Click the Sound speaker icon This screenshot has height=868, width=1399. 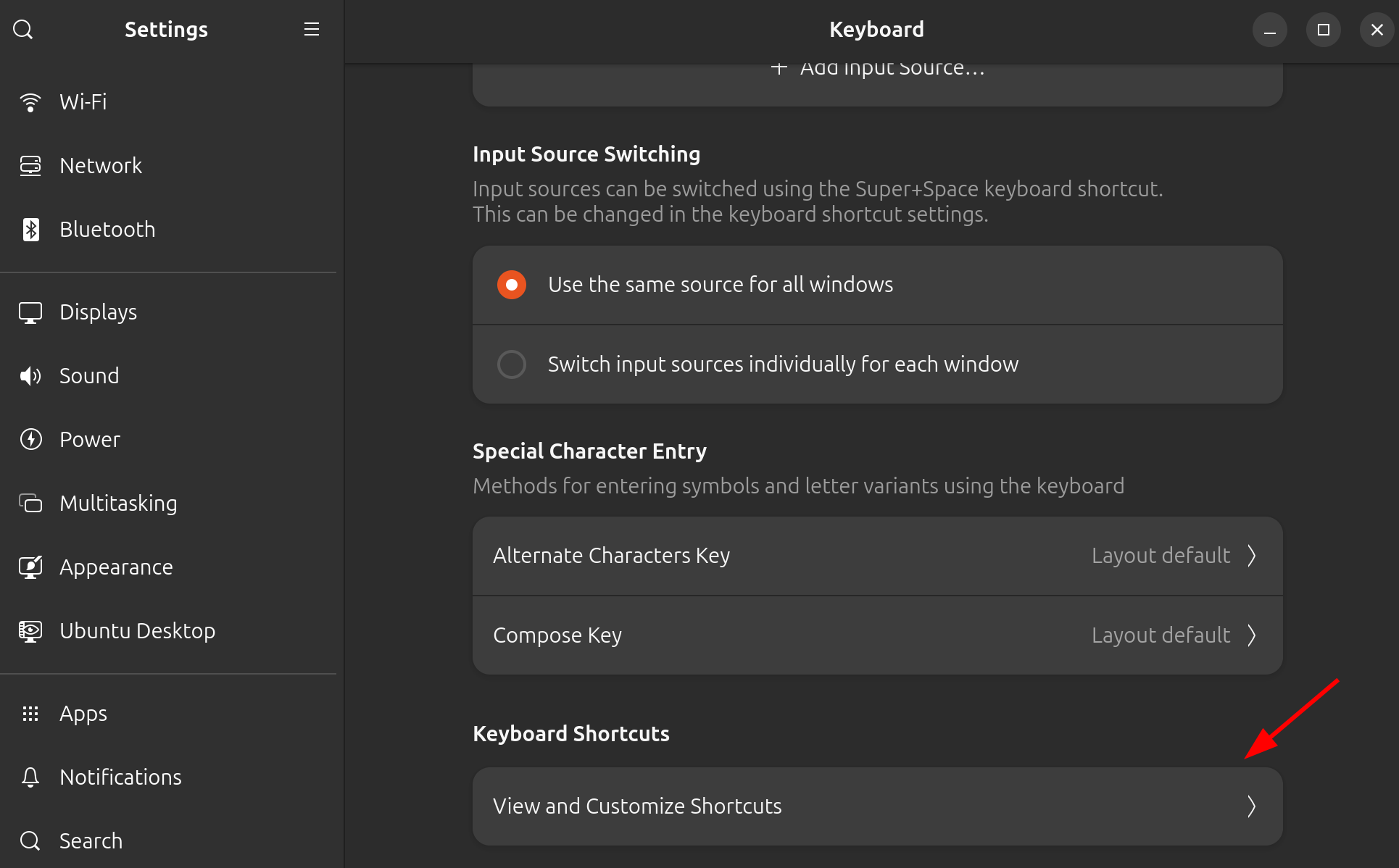coord(30,376)
